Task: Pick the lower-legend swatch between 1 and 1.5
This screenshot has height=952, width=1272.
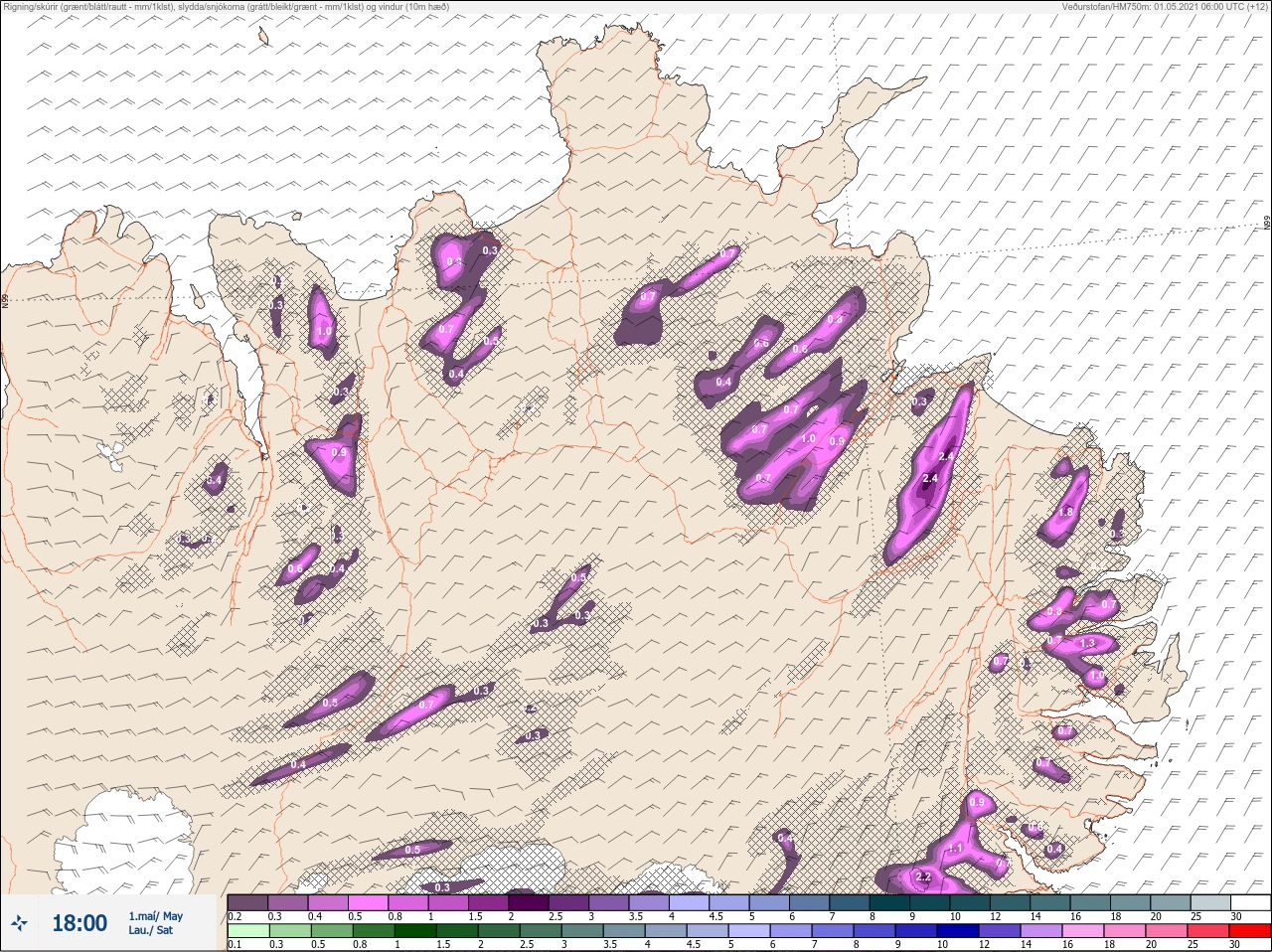Action: (417, 931)
